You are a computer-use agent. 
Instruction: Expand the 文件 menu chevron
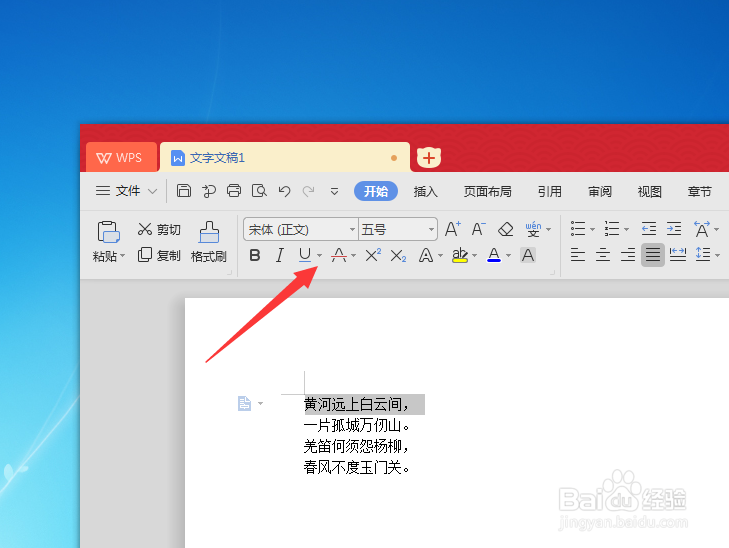click(152, 191)
